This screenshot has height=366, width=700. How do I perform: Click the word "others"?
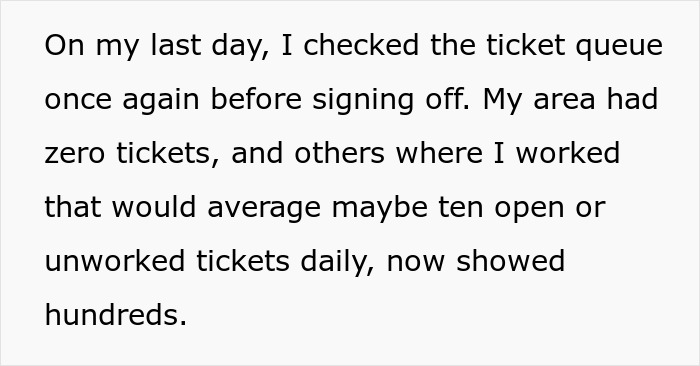339,153
